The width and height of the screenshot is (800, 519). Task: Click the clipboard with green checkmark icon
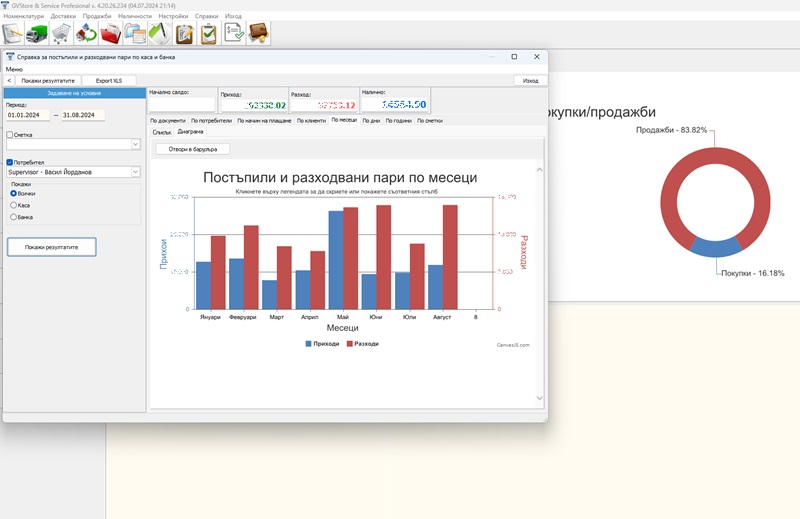(x=209, y=34)
